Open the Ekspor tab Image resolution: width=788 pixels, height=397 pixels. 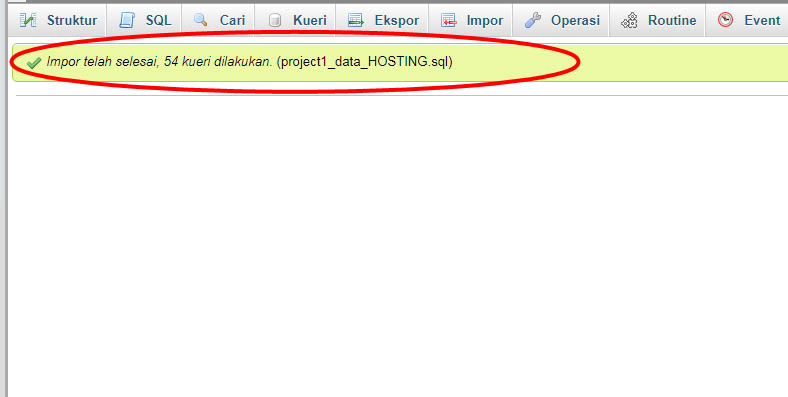pos(382,20)
